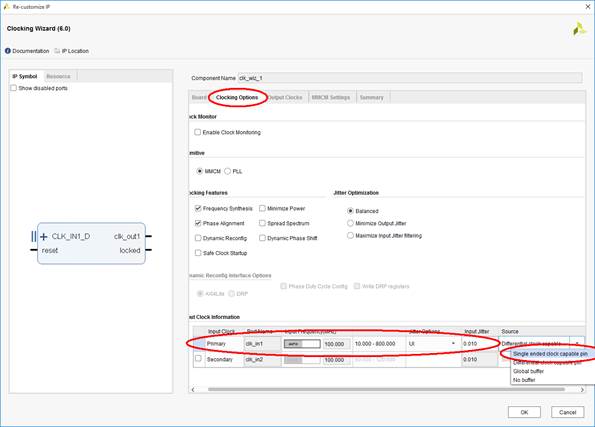Enable Spread Spectrum checkbox
Image resolution: width=595 pixels, height=427 pixels.
(x=262, y=223)
